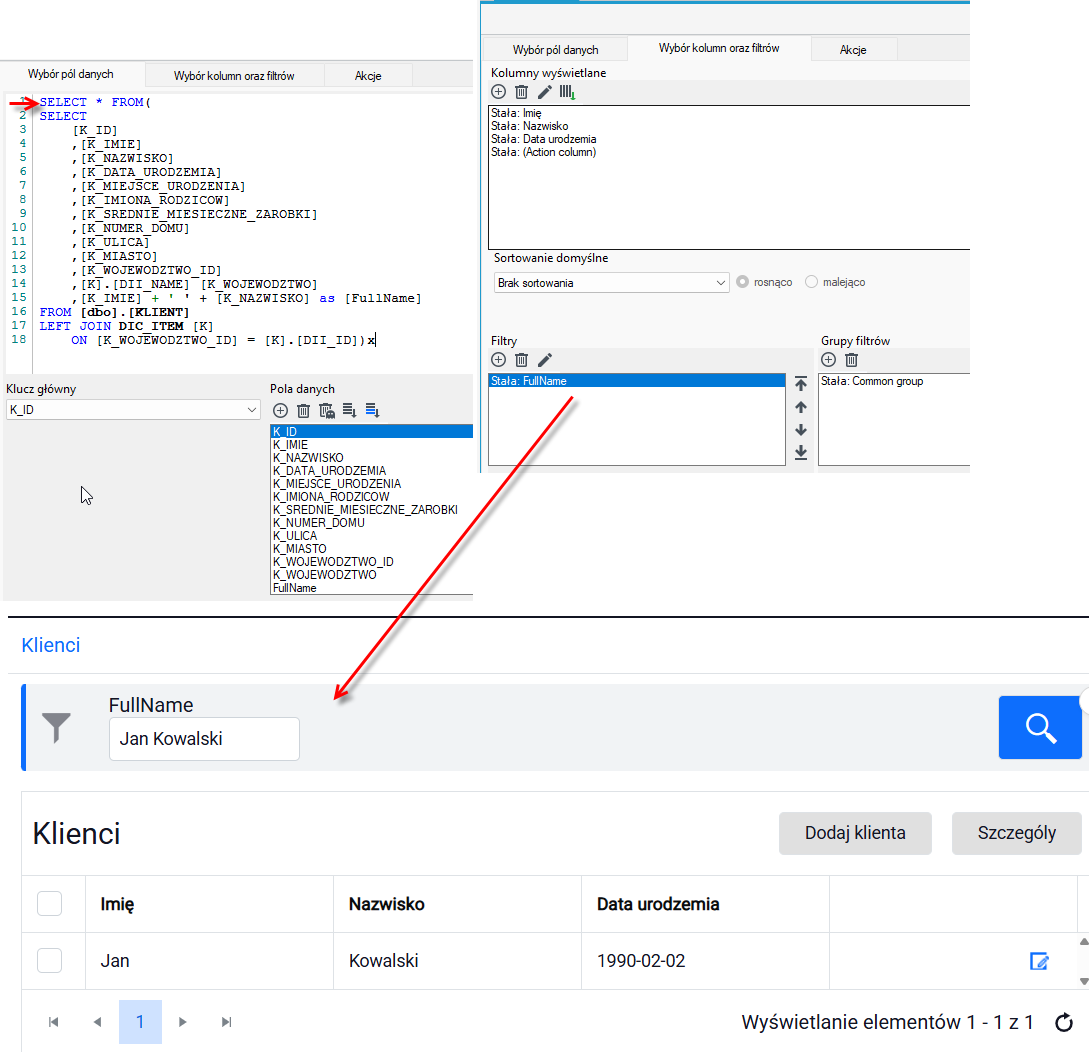Move the filter to the very top
Viewport: 1089px width, 1053px height.
pos(801,383)
